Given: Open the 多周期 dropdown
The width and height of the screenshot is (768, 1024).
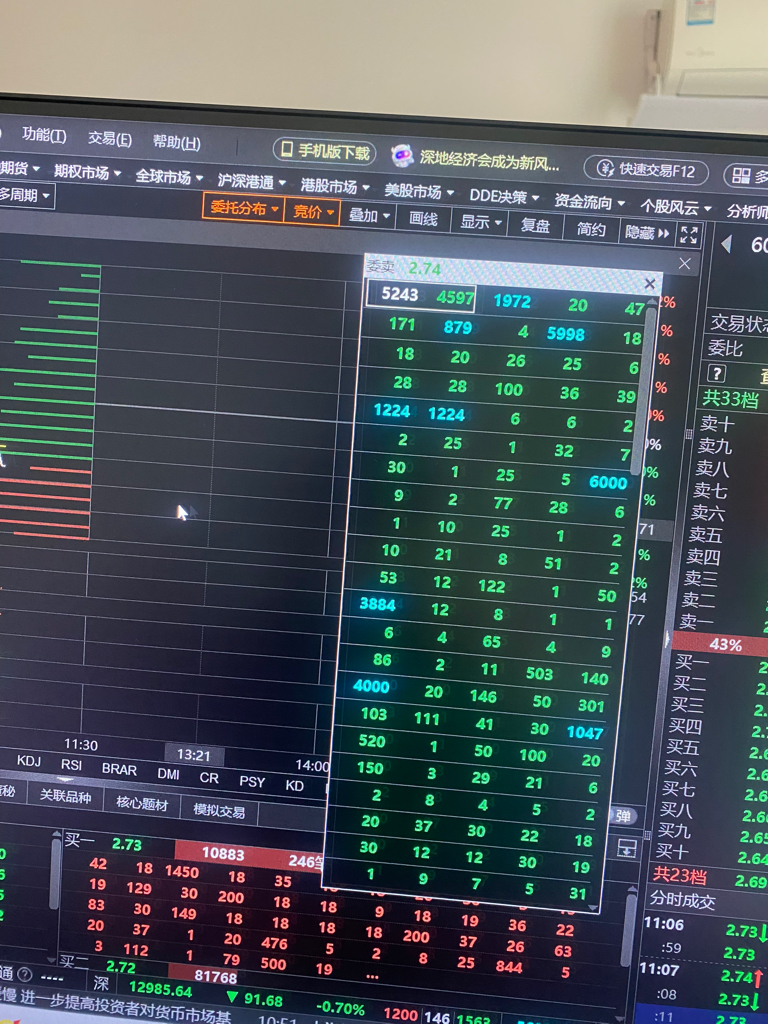Looking at the screenshot, I should [25, 195].
